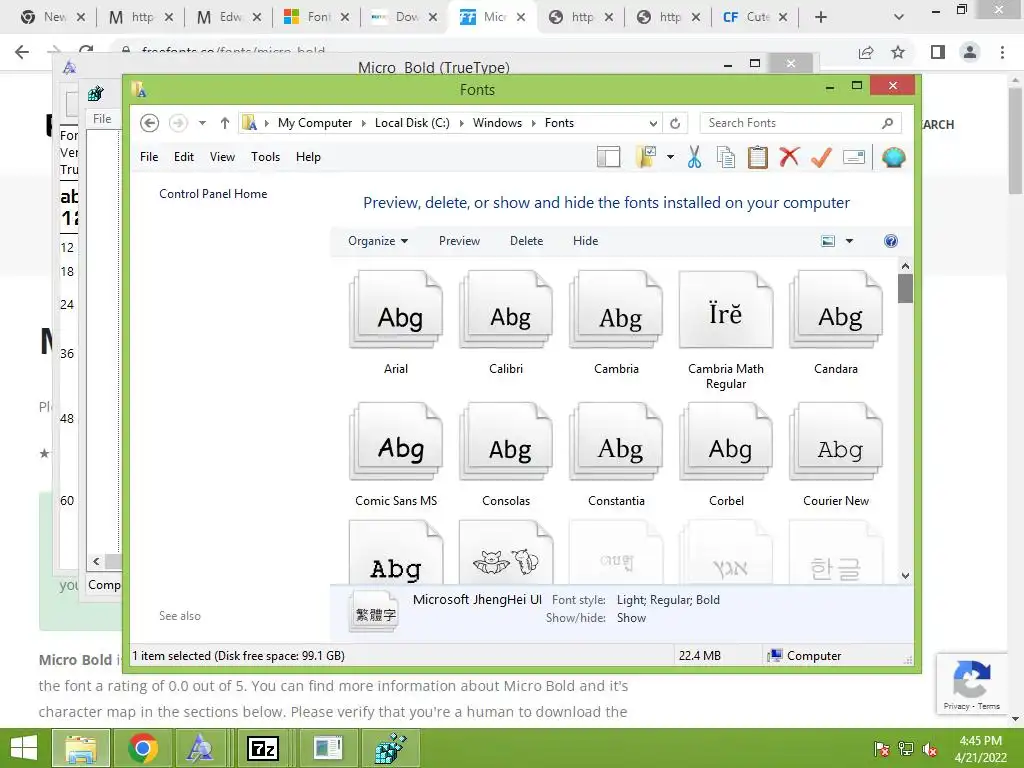1024x768 pixels.
Task: Click the red X Delete icon in toolbar
Action: pos(789,157)
